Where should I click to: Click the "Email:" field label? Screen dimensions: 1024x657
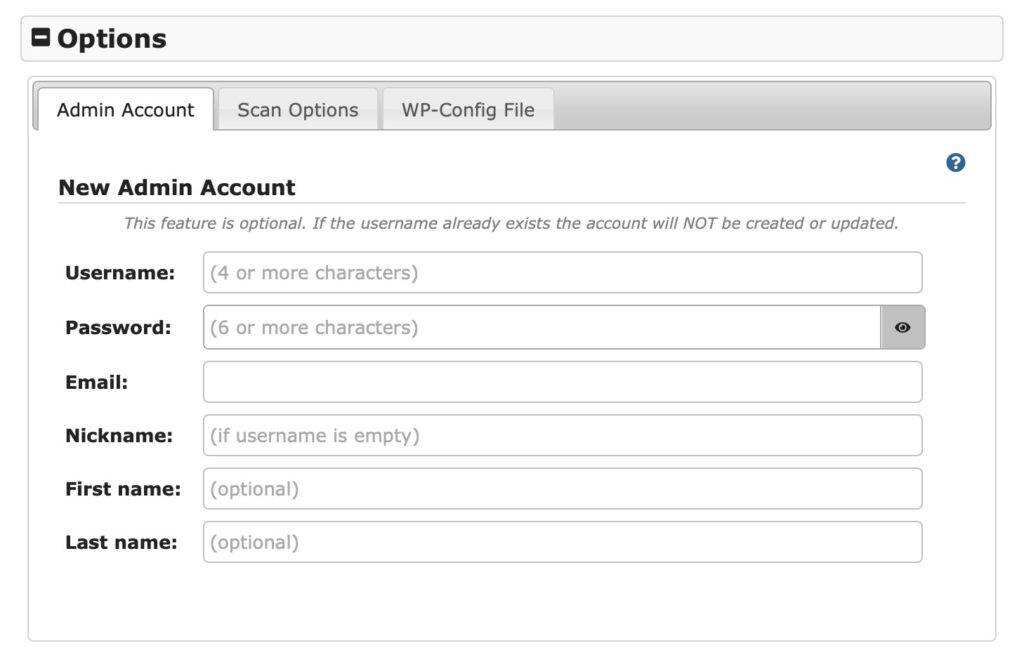point(96,382)
